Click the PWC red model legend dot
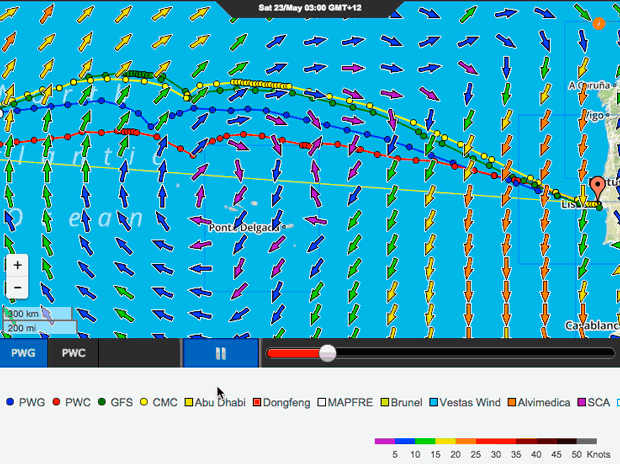Image resolution: width=620 pixels, height=464 pixels. 55,402
